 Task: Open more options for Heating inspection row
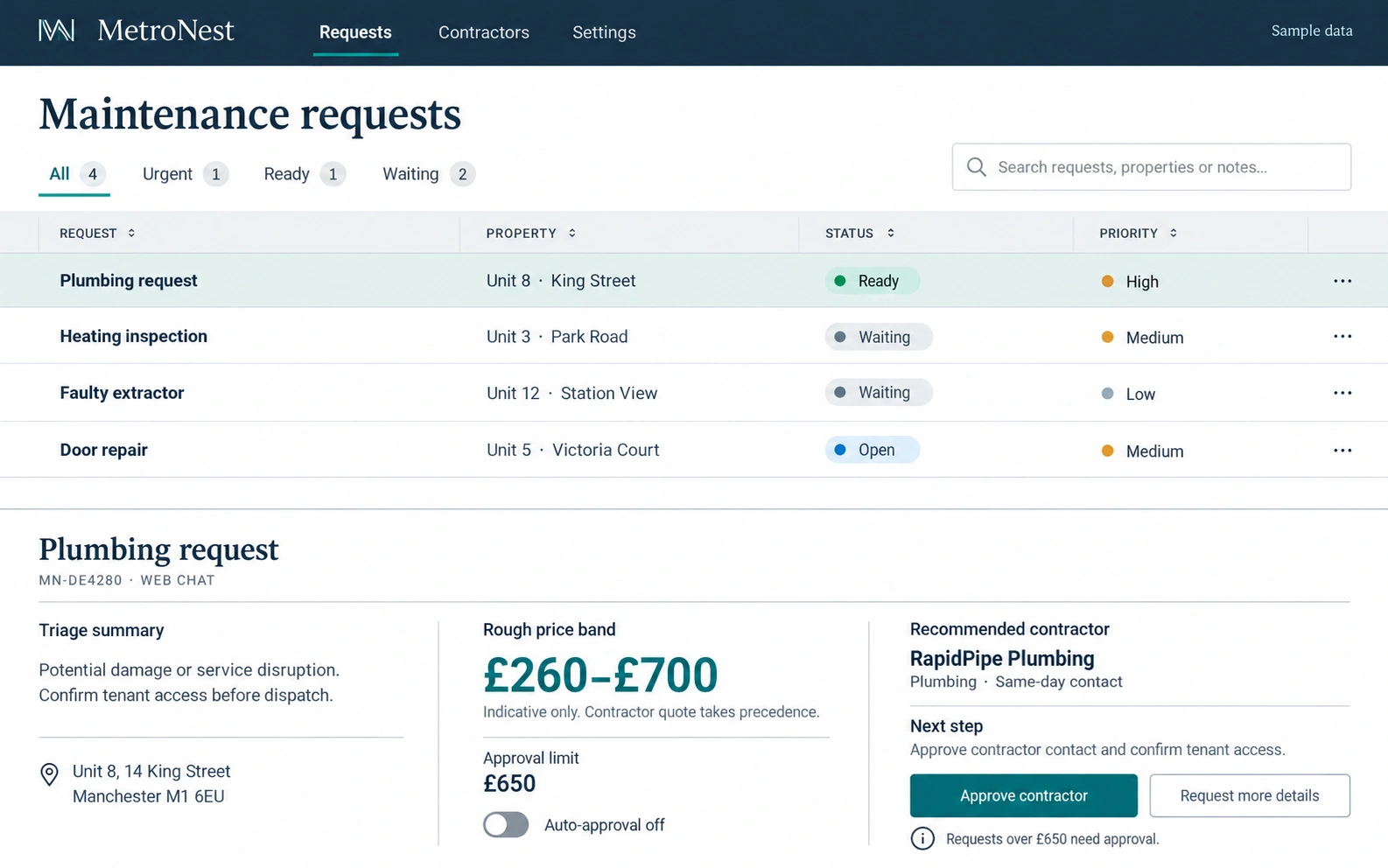click(1342, 337)
